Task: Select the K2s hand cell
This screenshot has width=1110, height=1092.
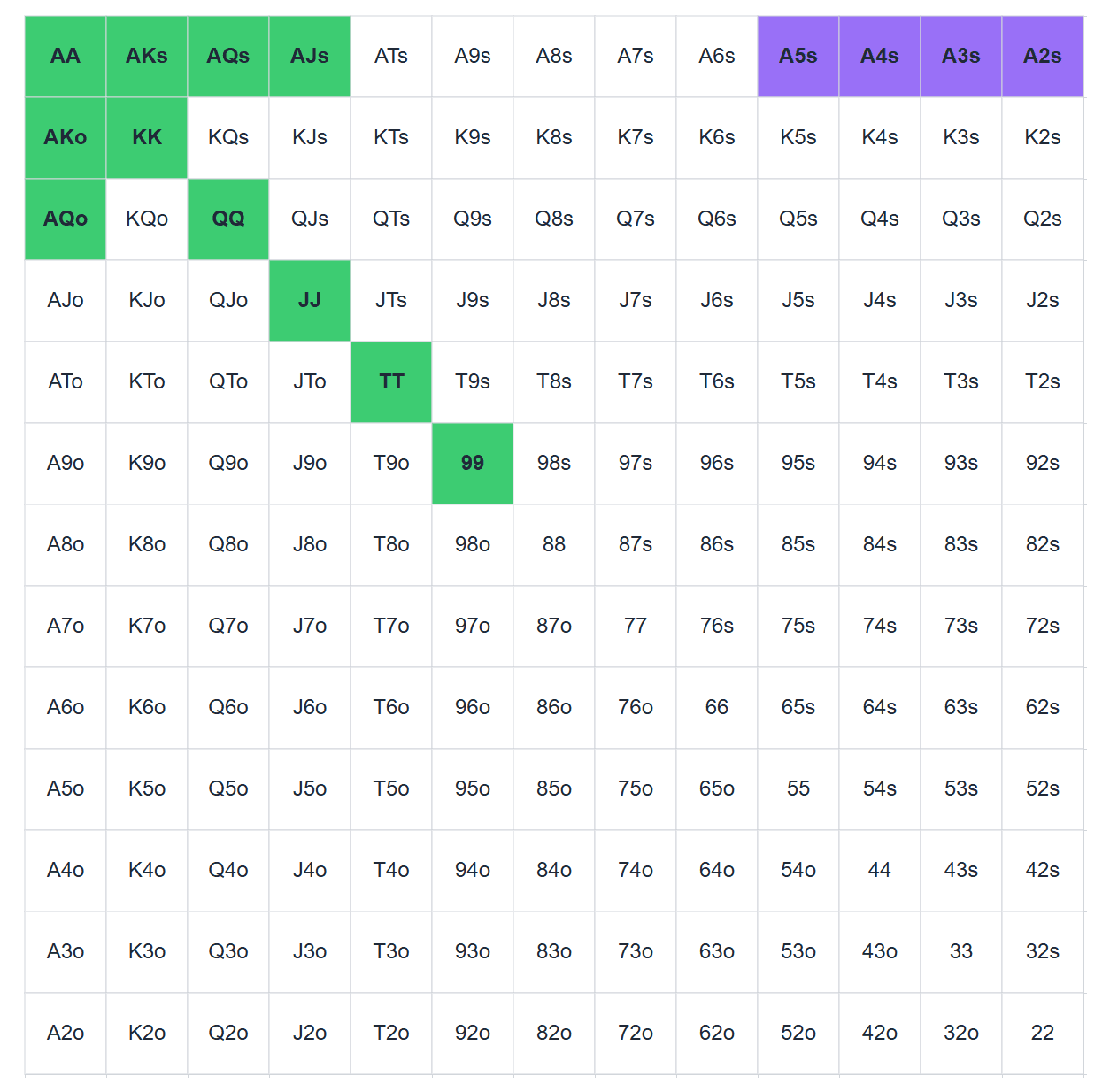Action: click(1043, 137)
